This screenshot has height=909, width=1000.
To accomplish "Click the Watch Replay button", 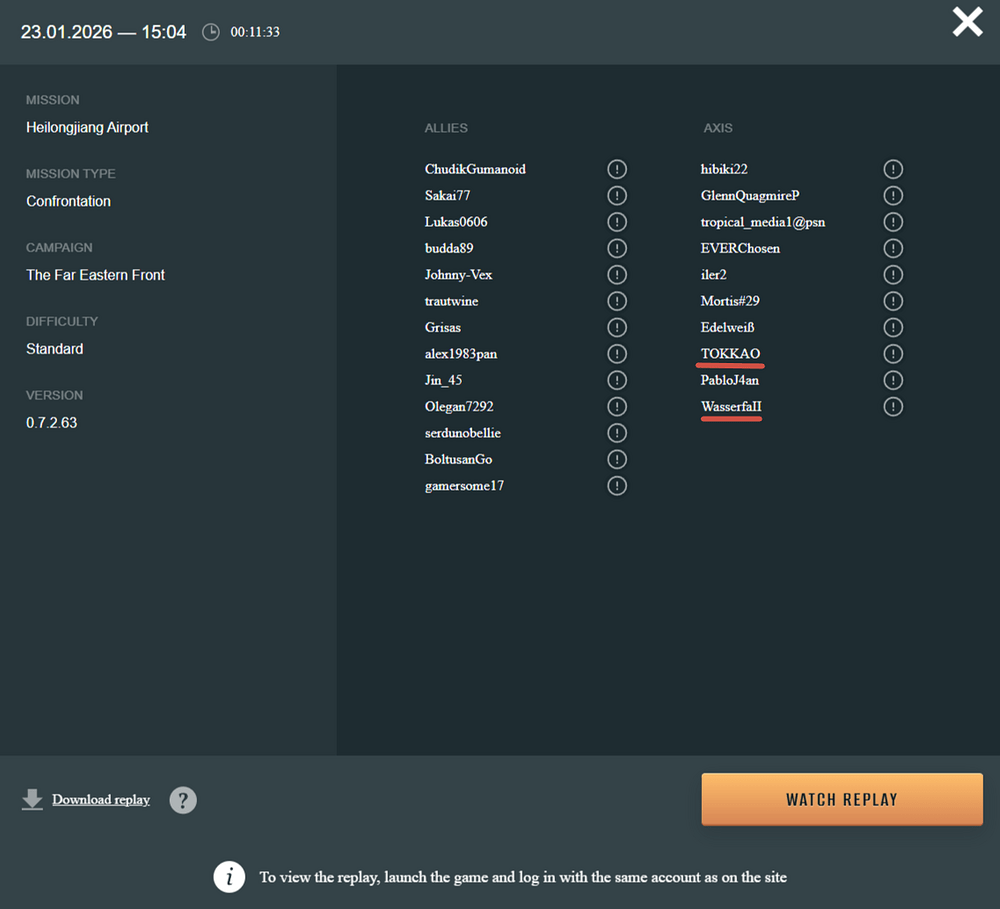I will 842,799.
